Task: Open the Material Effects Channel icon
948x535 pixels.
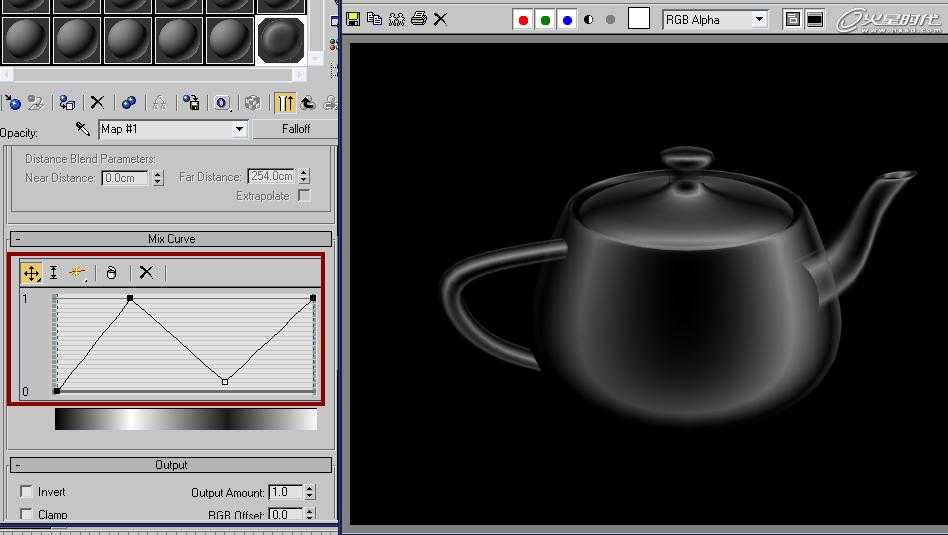Action: pyautogui.click(x=222, y=103)
